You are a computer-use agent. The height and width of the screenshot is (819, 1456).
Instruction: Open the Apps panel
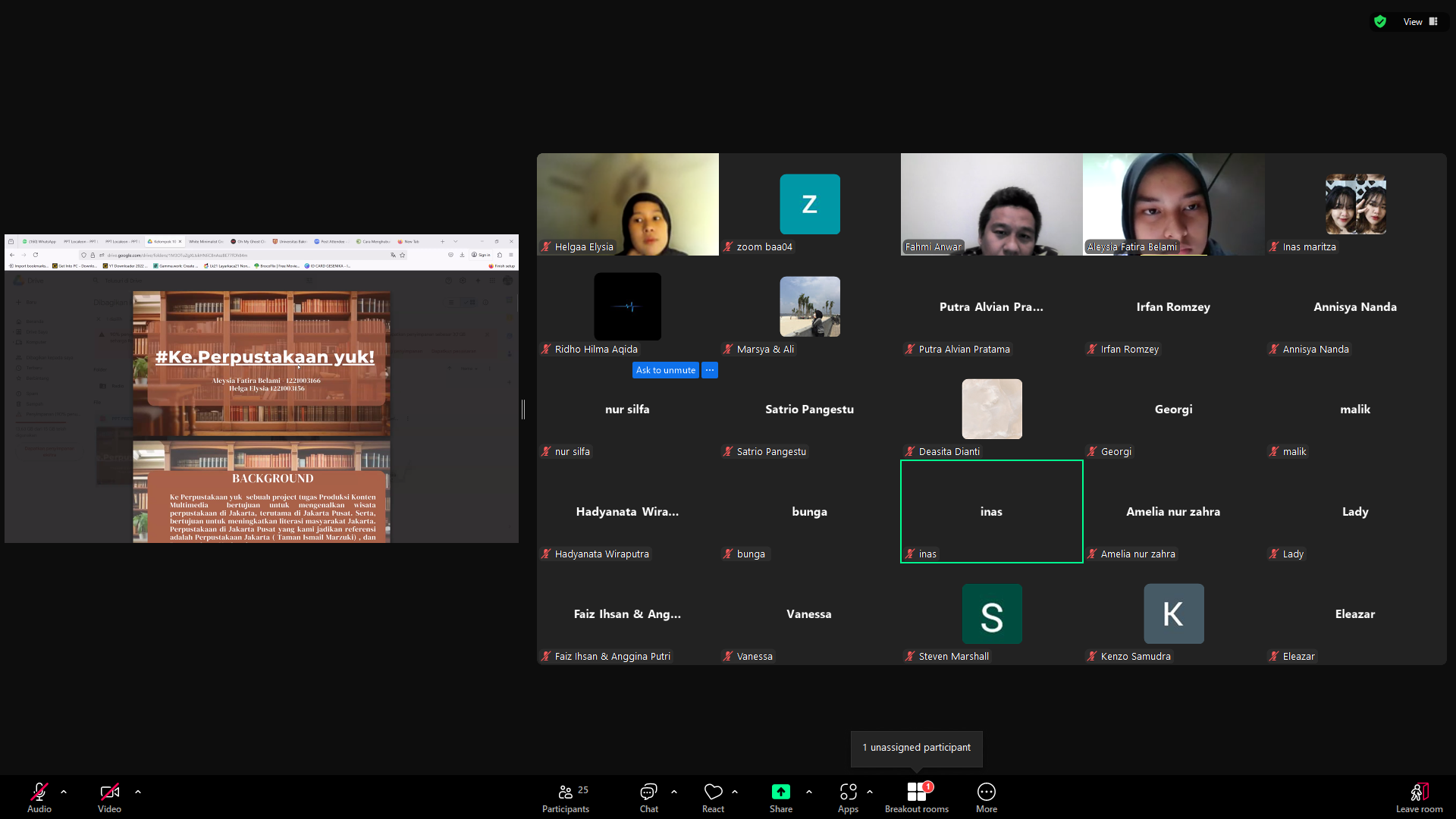[848, 799]
